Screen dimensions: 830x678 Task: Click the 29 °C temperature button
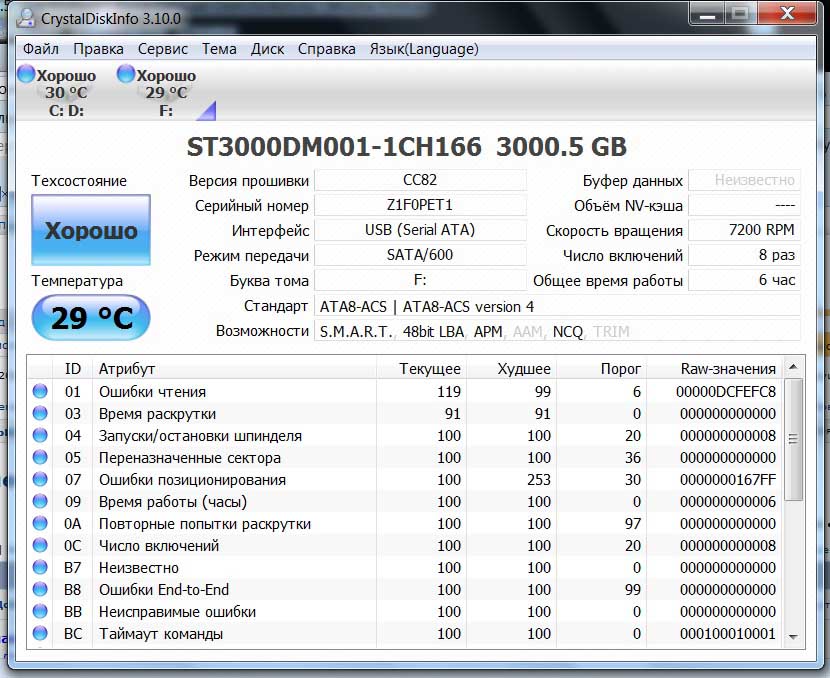click(91, 319)
